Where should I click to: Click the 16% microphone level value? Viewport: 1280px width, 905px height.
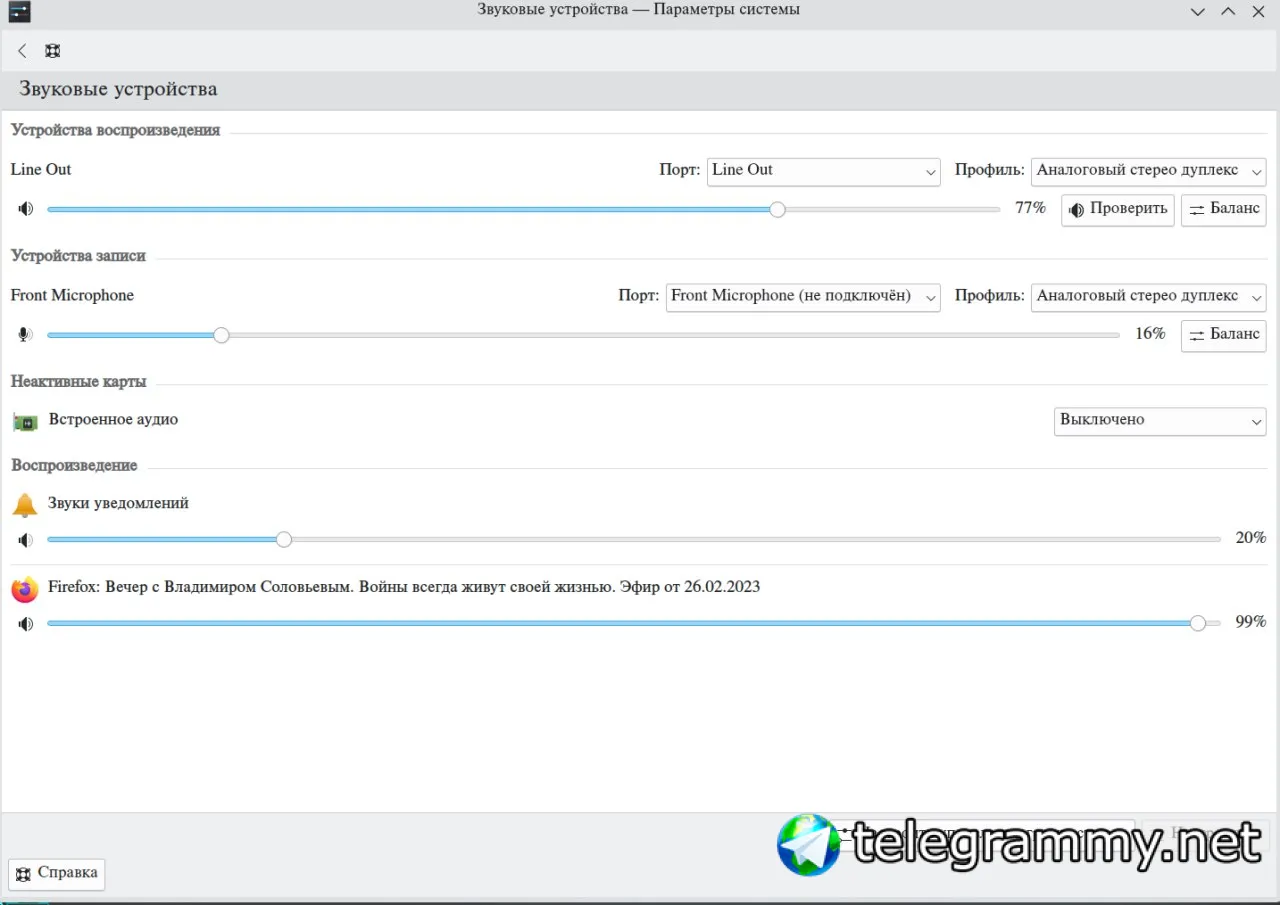pyautogui.click(x=1150, y=334)
